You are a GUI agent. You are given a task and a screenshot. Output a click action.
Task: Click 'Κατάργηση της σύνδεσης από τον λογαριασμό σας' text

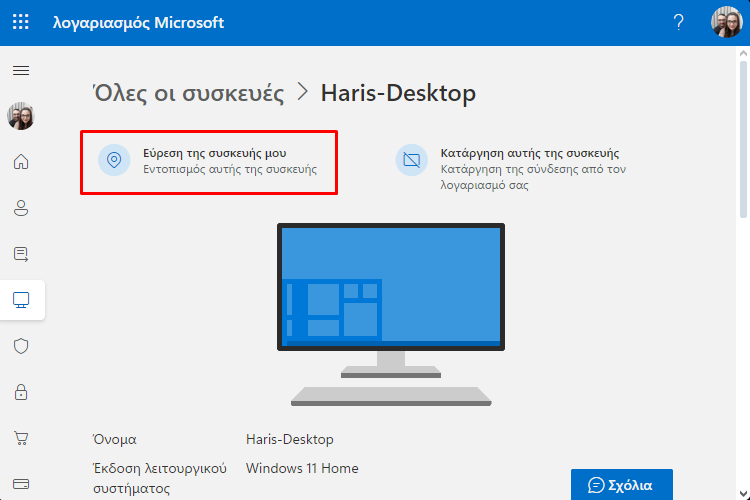(x=533, y=177)
